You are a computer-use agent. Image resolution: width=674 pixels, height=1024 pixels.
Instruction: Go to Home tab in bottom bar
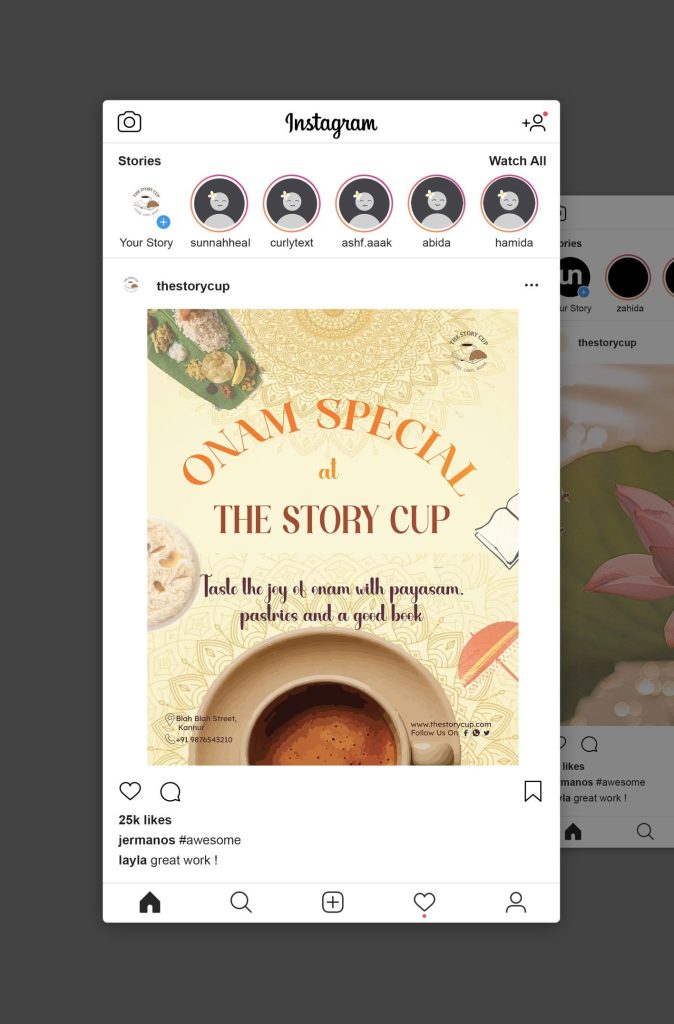(150, 902)
